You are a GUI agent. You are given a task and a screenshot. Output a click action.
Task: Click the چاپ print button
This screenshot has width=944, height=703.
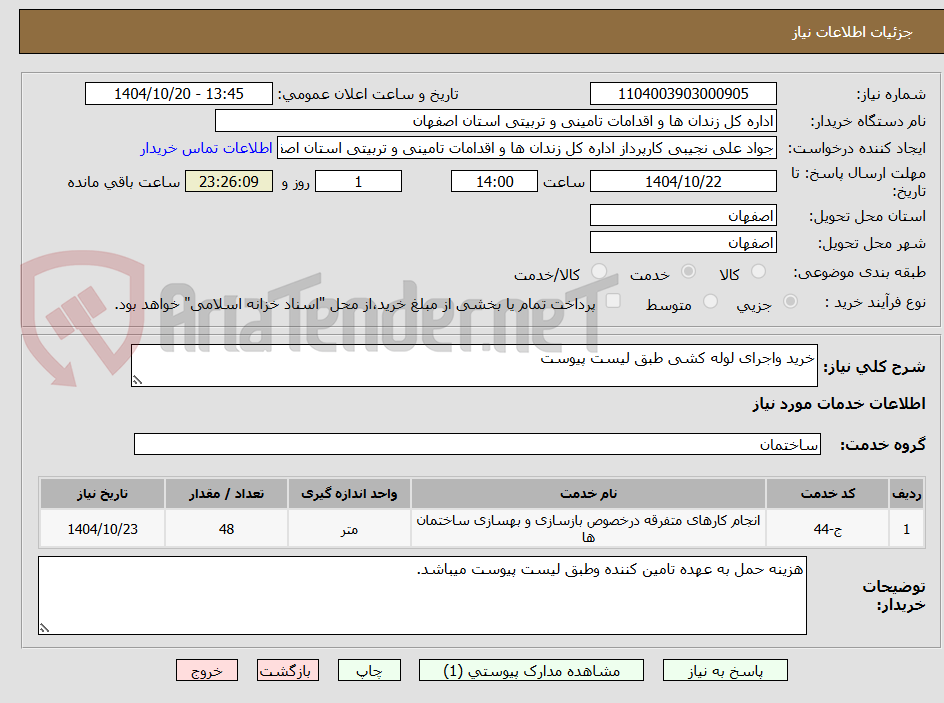point(369,670)
